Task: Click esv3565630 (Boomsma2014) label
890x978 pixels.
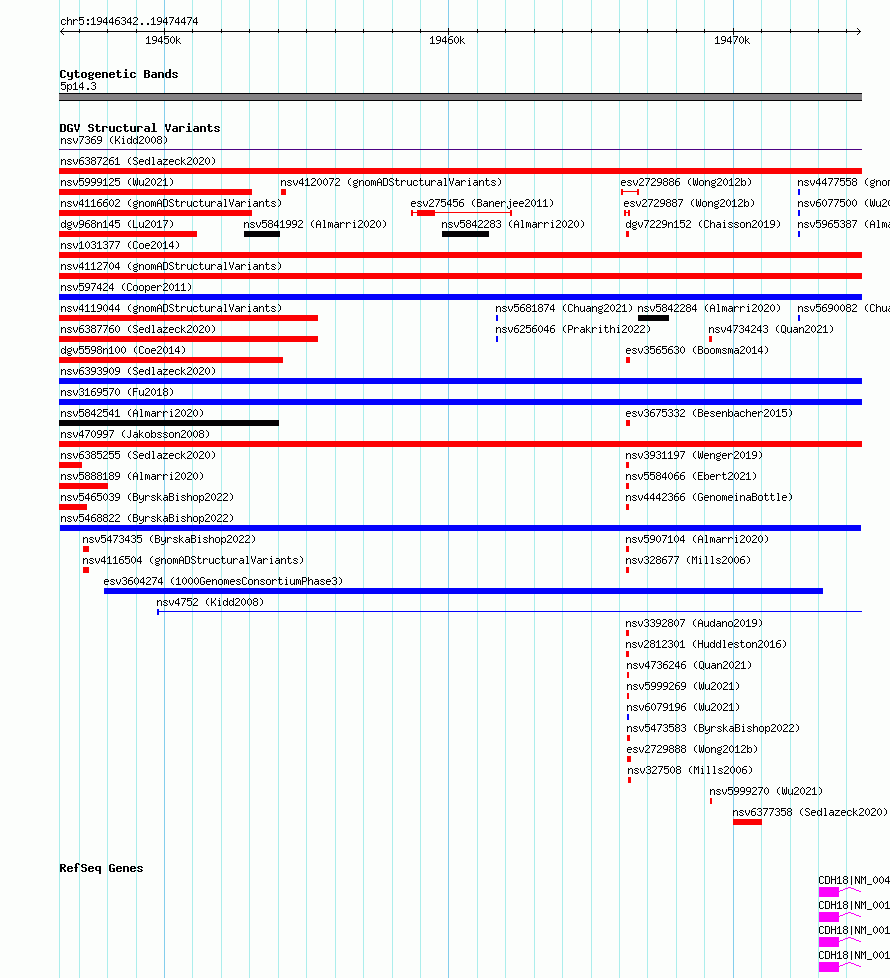Action: [697, 351]
